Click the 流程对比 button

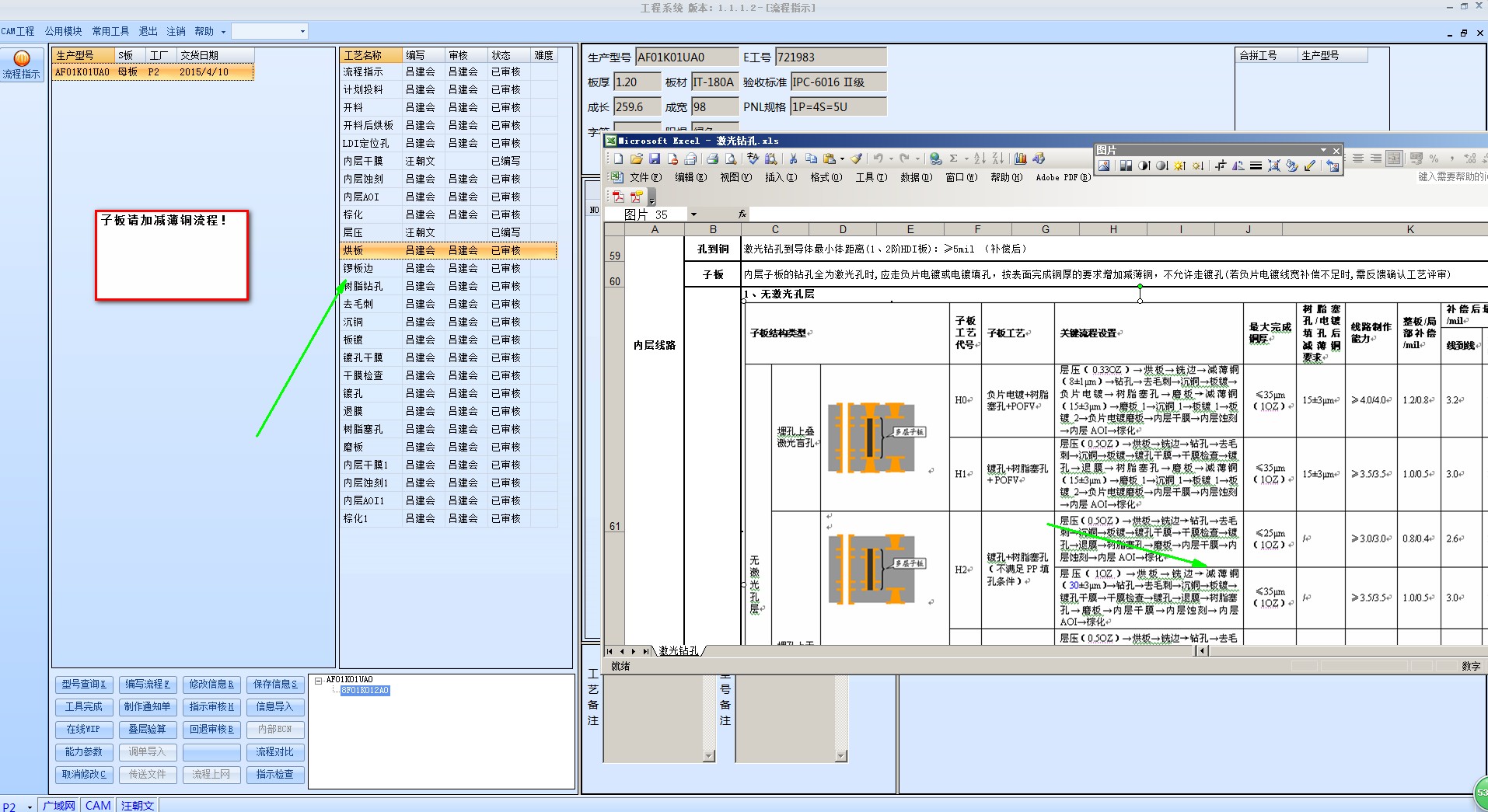click(275, 752)
